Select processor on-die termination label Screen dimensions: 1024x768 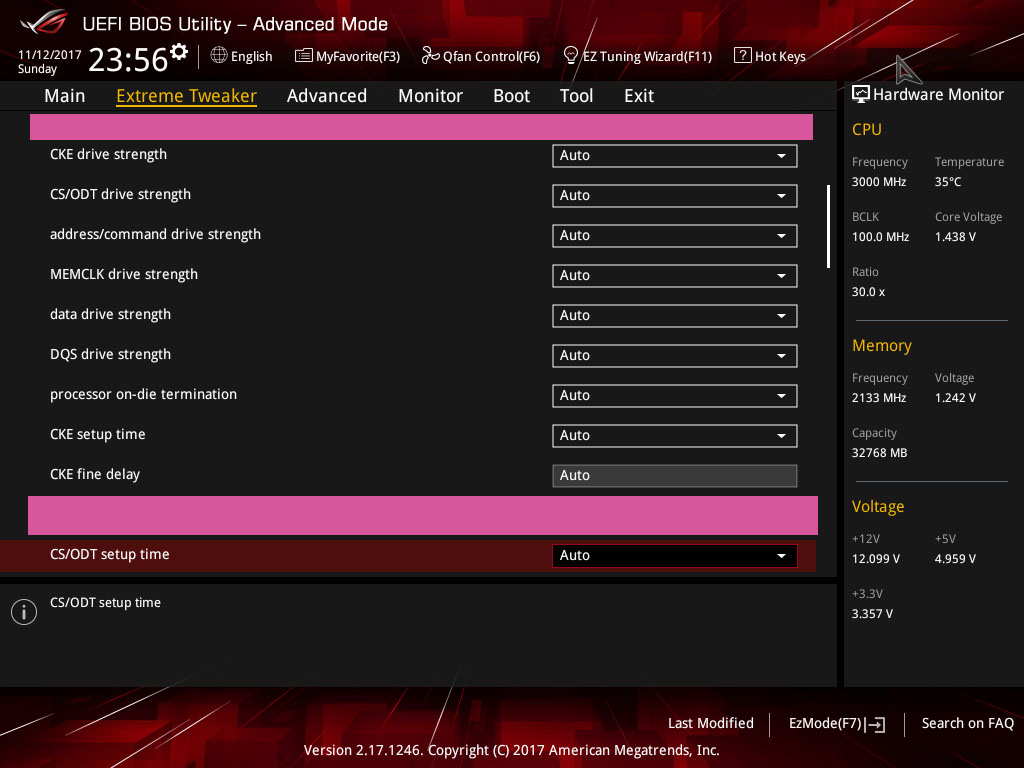143,394
